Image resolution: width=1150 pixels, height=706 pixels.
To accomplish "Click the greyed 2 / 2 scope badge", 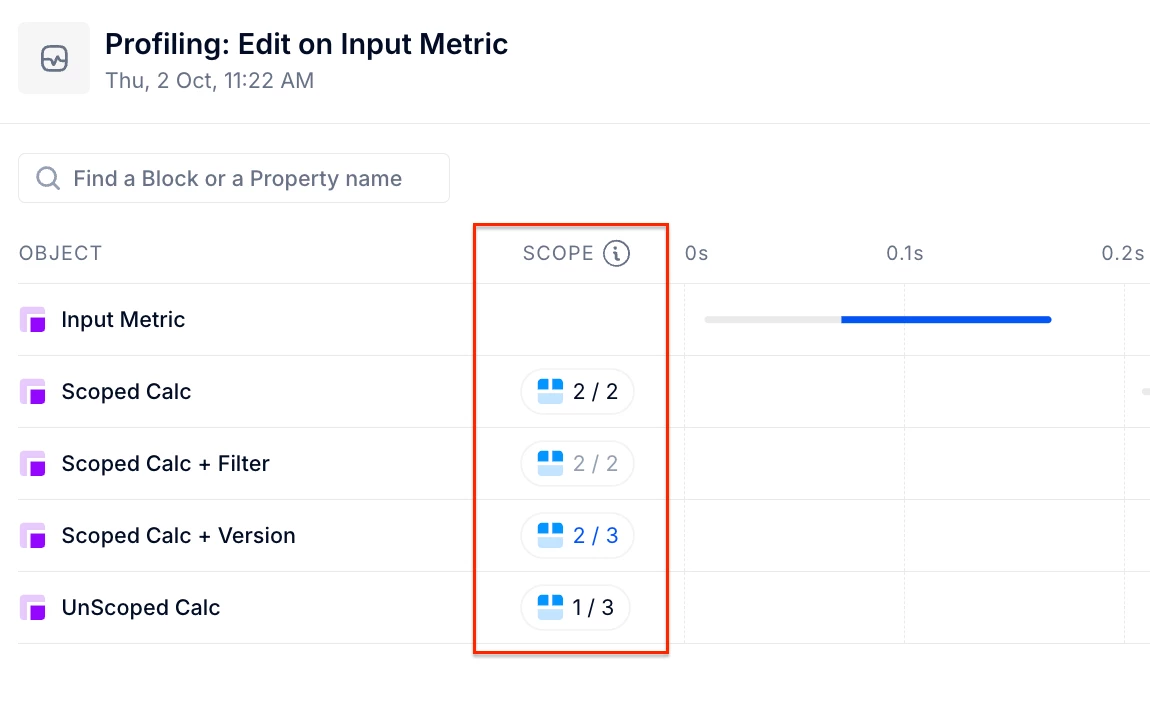I will (x=577, y=464).
